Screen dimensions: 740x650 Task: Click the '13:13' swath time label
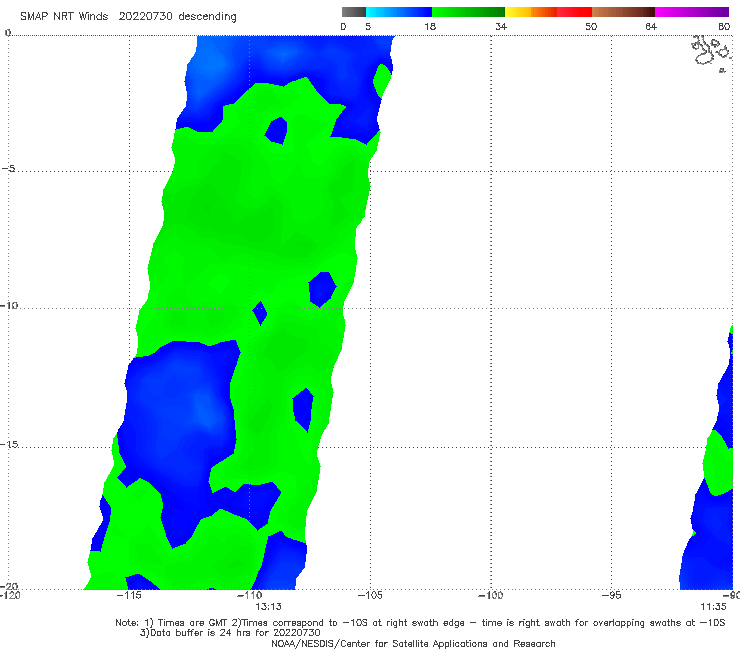click(x=269, y=607)
